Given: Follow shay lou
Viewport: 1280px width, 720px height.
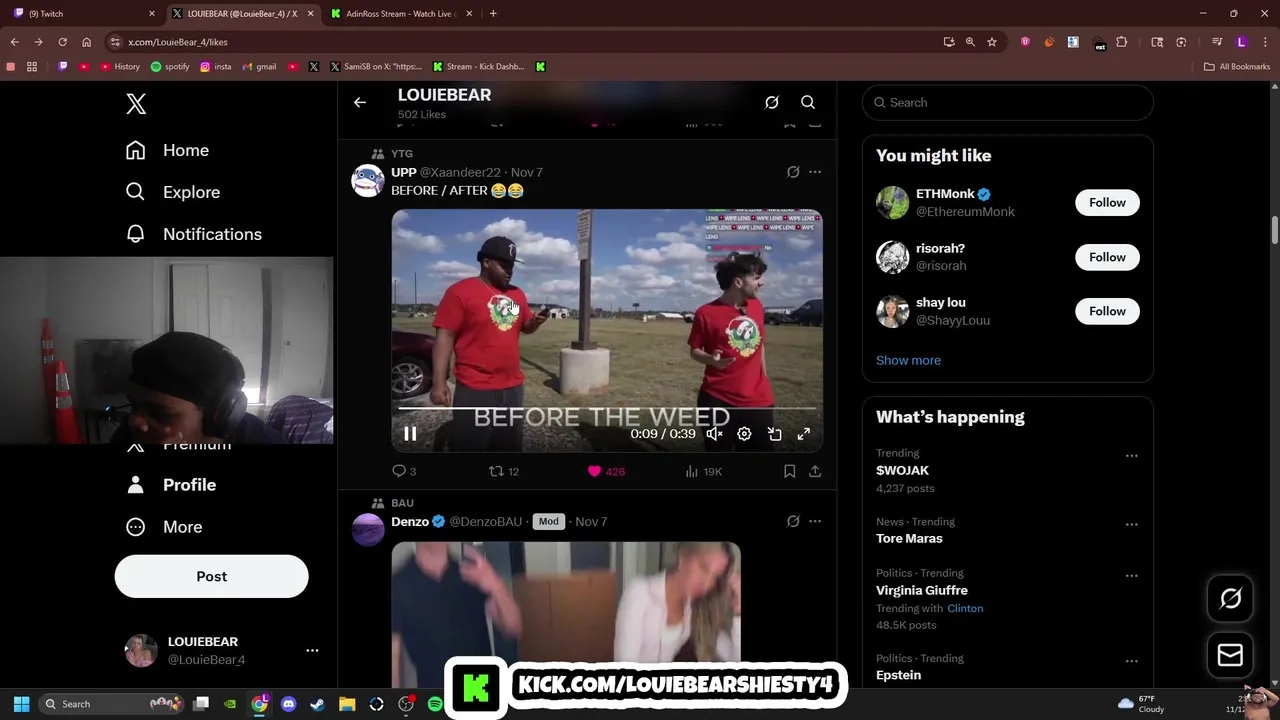Looking at the screenshot, I should click(x=1107, y=311).
